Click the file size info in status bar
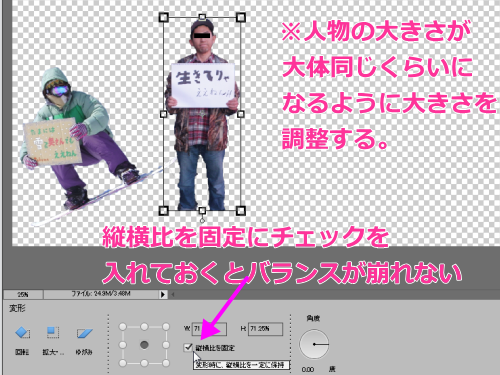The image size is (500, 375). (x=101, y=294)
